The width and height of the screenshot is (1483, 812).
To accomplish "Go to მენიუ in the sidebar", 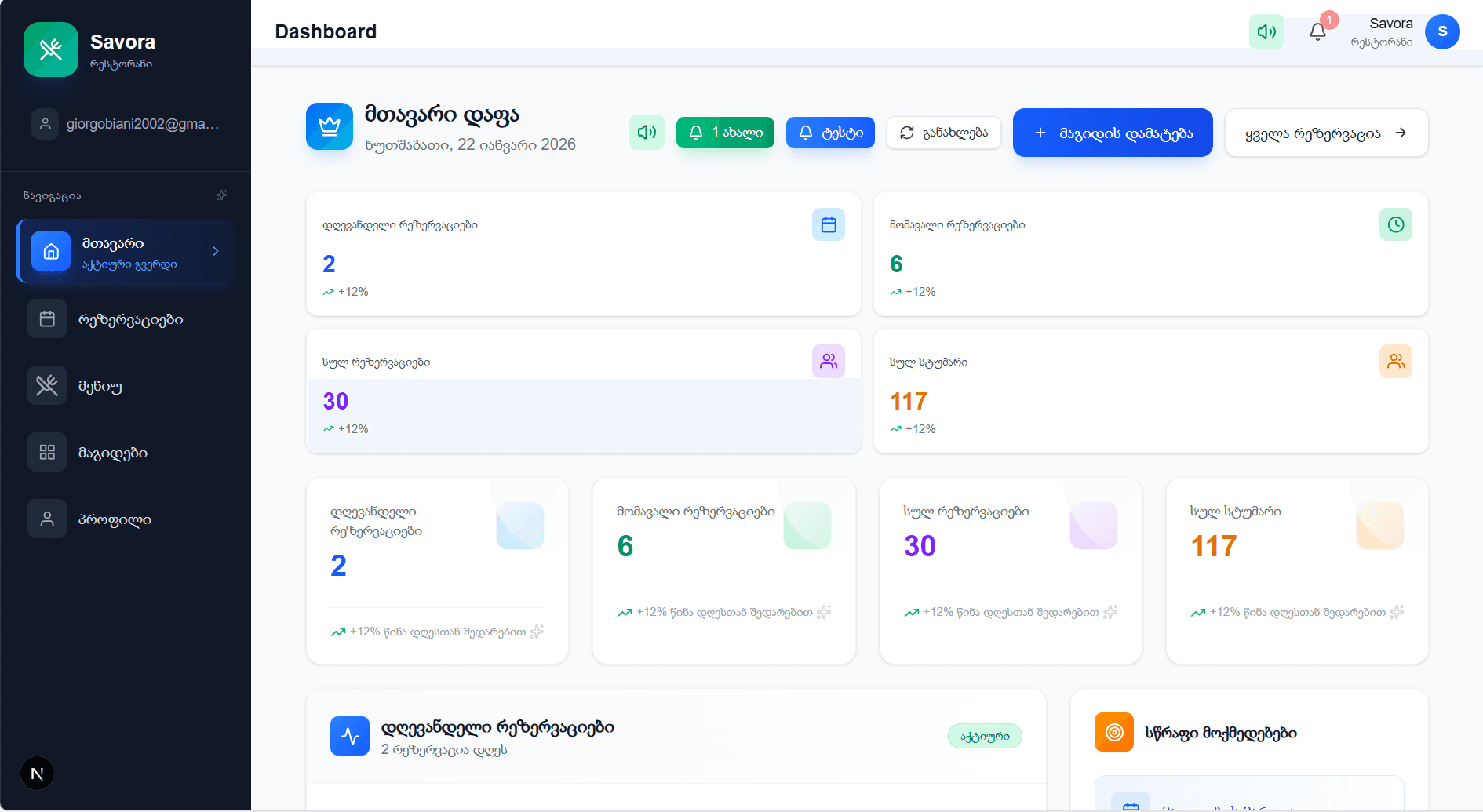I will [100, 386].
